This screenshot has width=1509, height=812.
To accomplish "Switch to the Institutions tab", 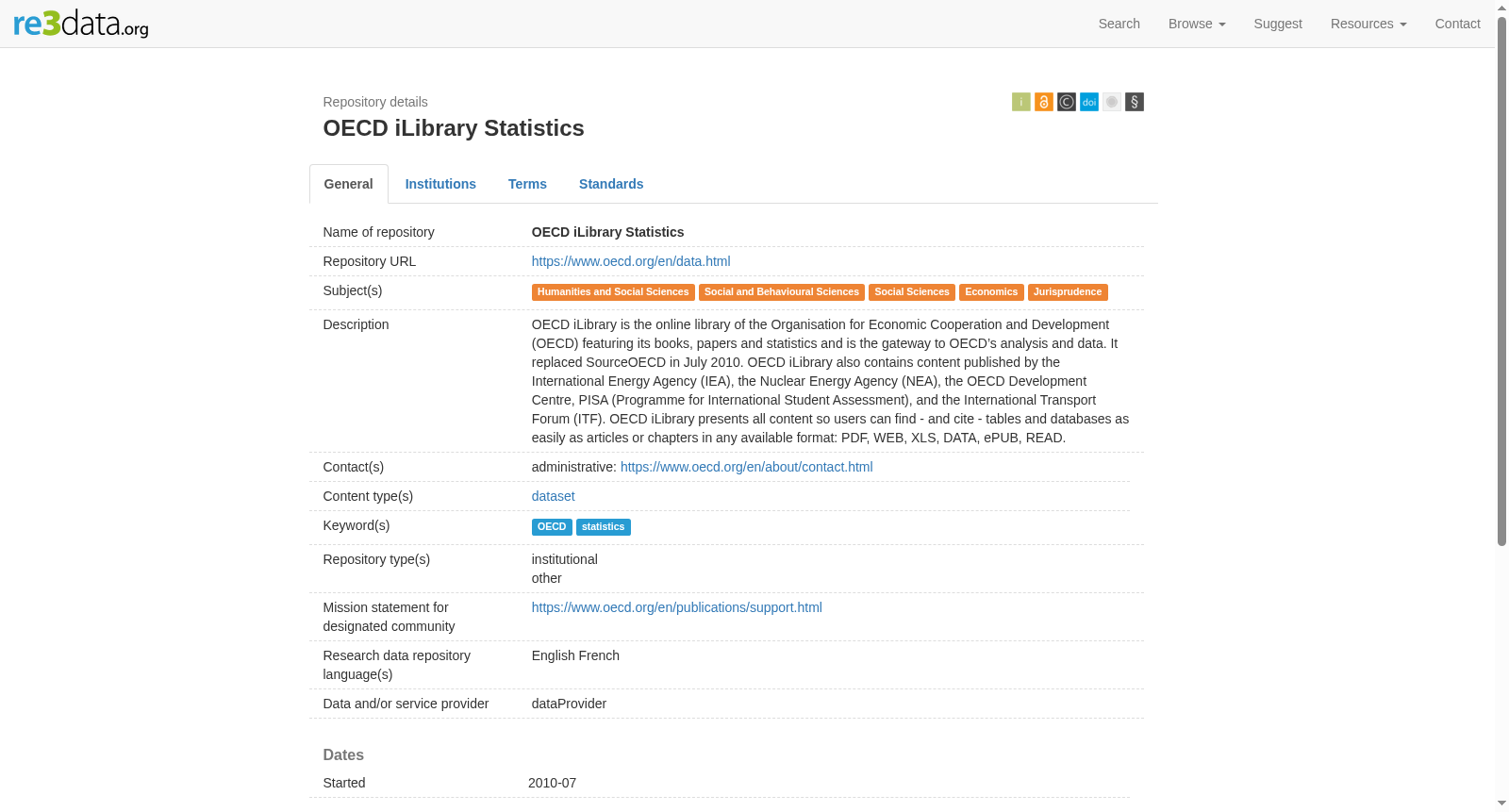I will click(440, 184).
